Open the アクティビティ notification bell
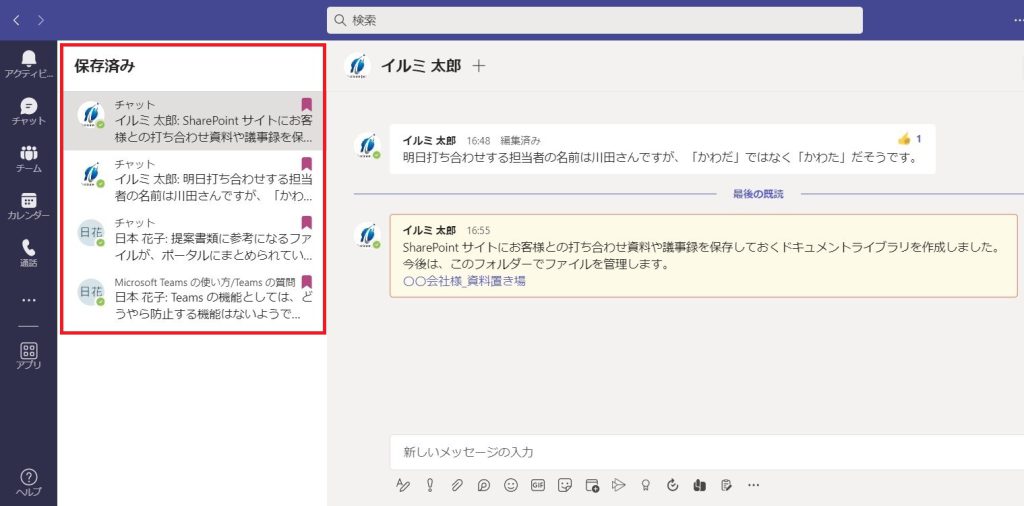Image resolution: width=1024 pixels, height=506 pixels. click(x=29, y=64)
